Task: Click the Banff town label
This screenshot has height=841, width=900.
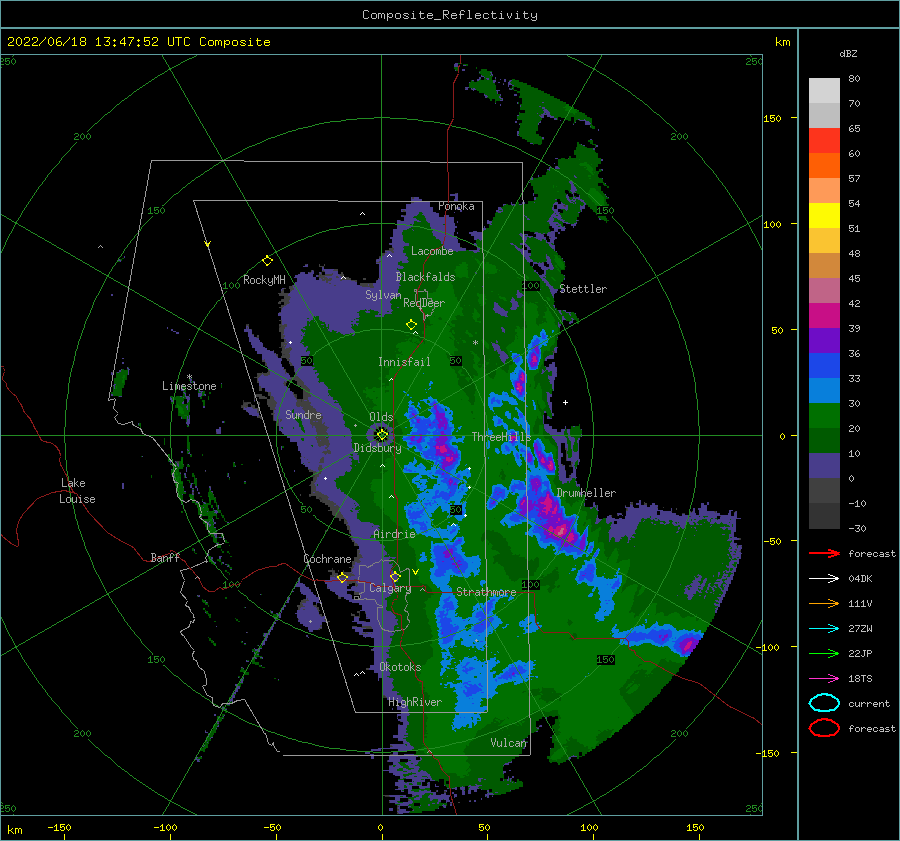Action: point(165,558)
